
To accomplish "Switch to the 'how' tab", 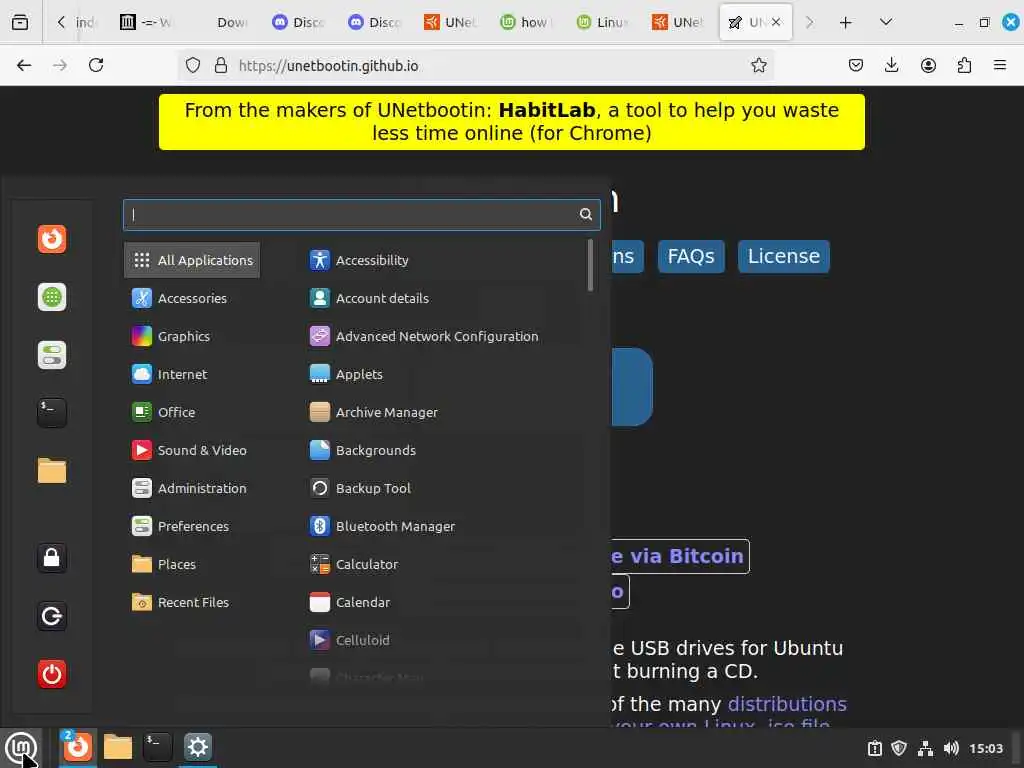I will pos(527,22).
